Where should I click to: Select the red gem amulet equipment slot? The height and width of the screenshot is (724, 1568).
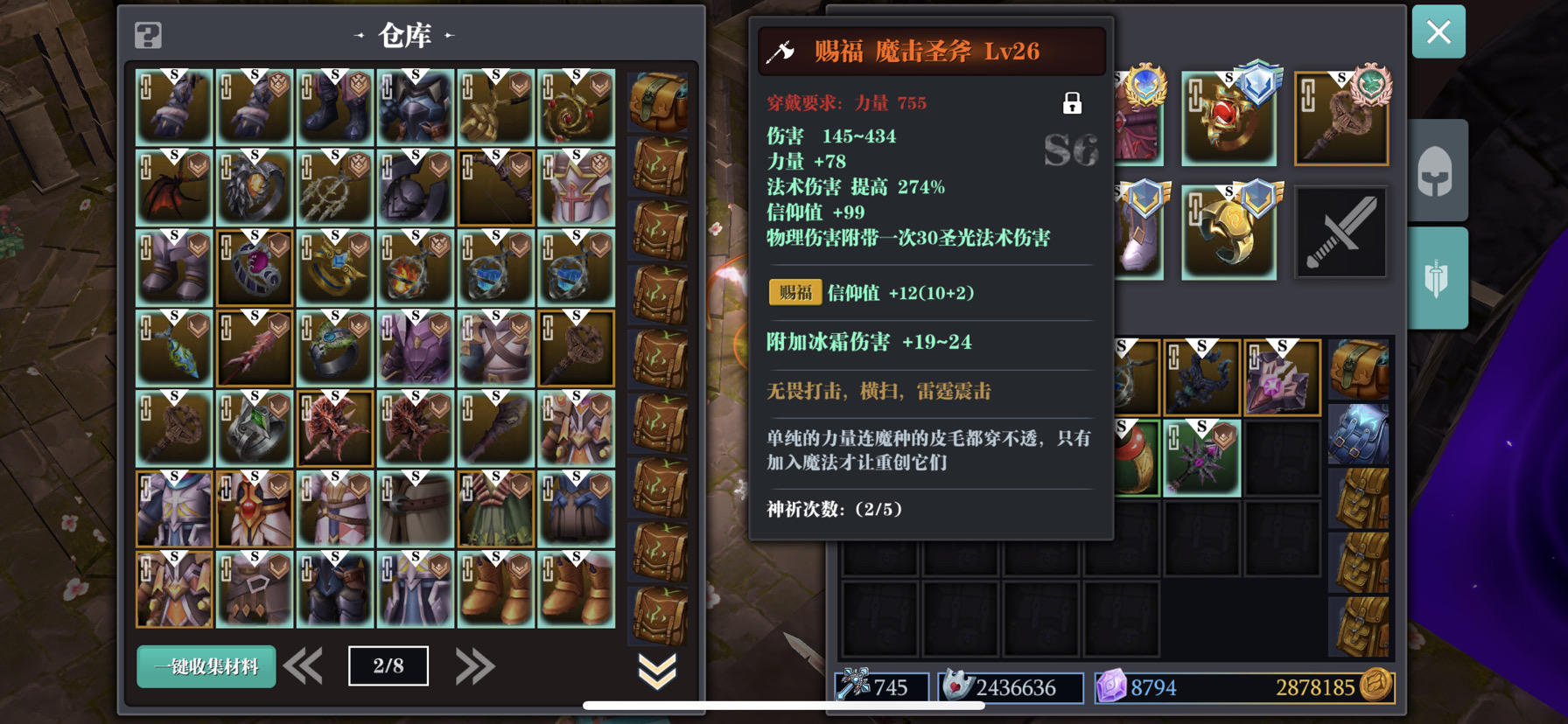pos(1228,119)
